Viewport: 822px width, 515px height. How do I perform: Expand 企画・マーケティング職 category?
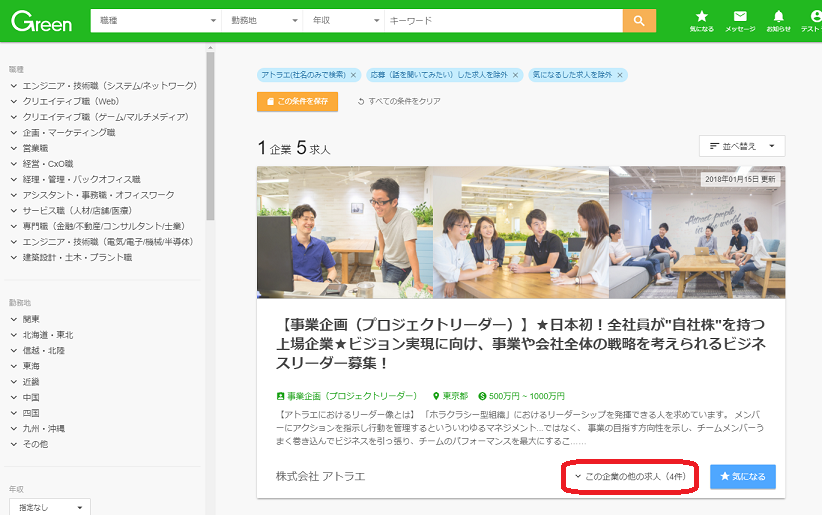pos(63,133)
